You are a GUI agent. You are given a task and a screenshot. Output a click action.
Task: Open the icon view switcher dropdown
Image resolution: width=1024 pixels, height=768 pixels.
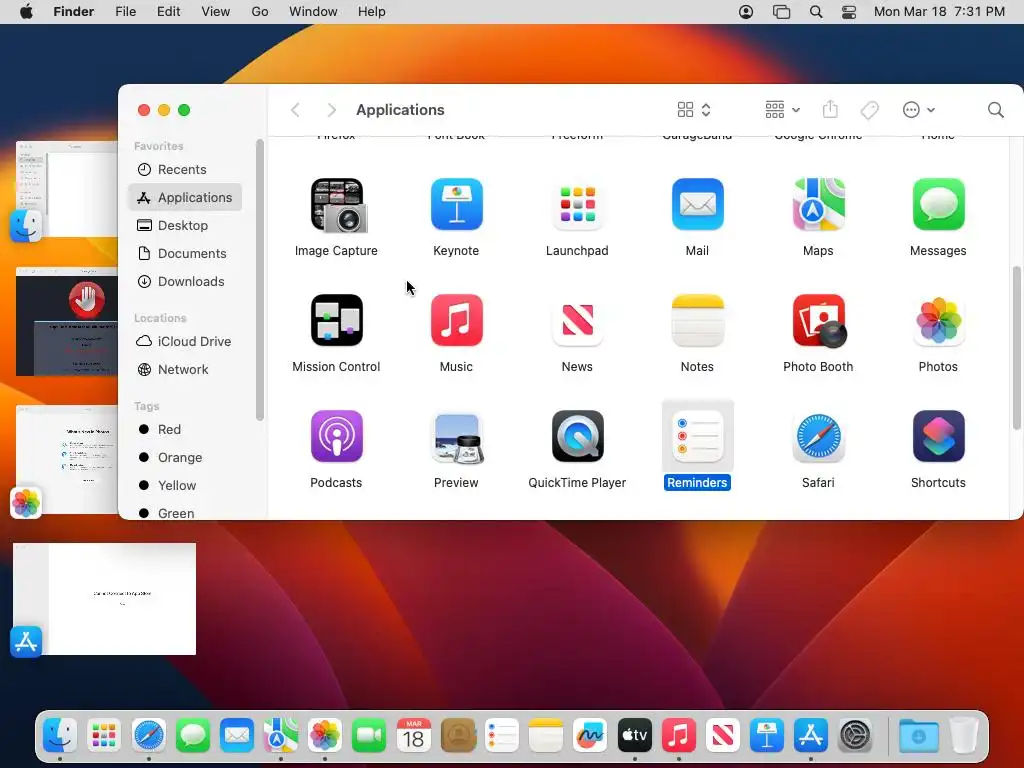coord(694,110)
